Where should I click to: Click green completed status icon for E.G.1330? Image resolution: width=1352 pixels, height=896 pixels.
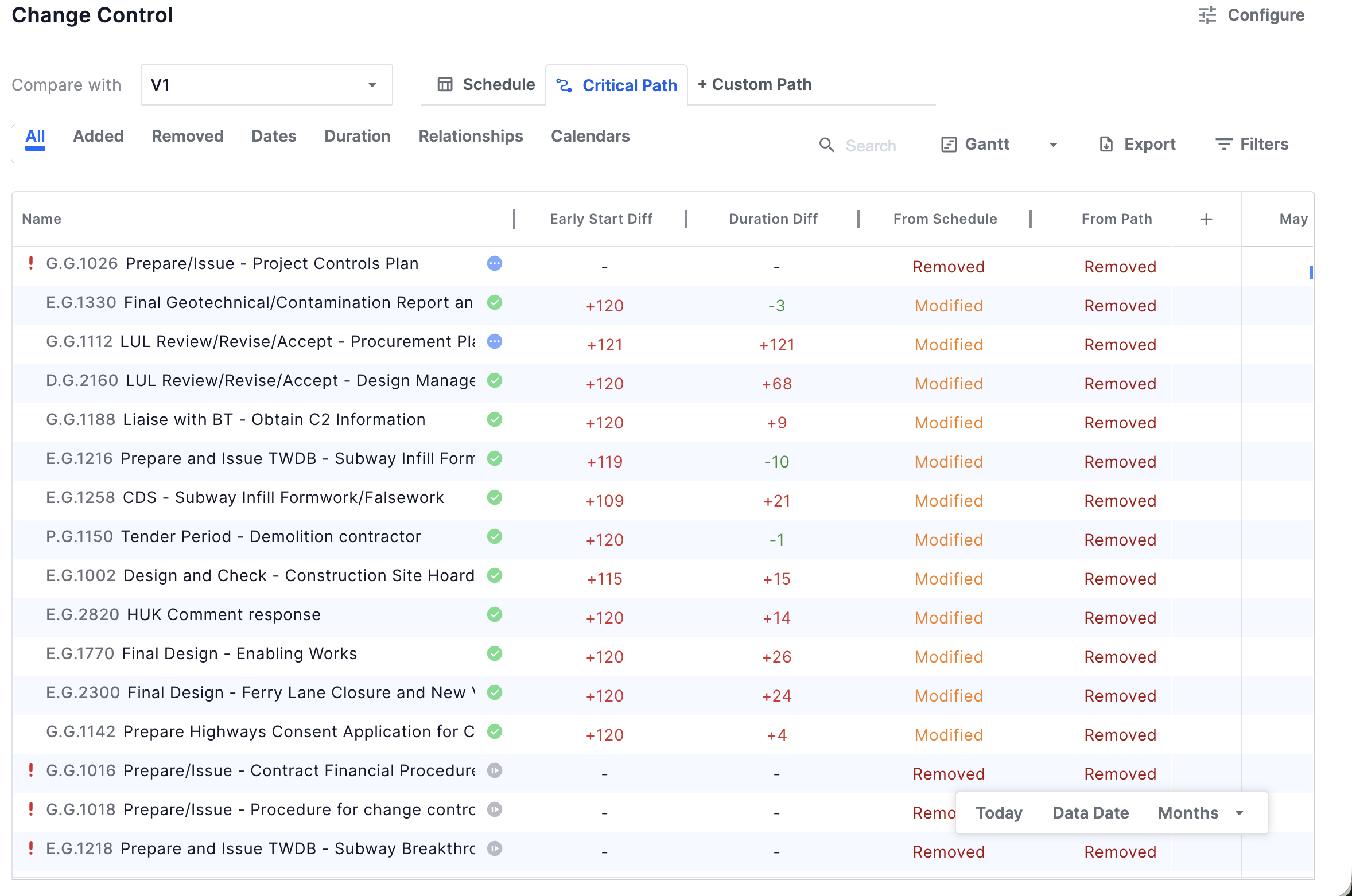(495, 302)
